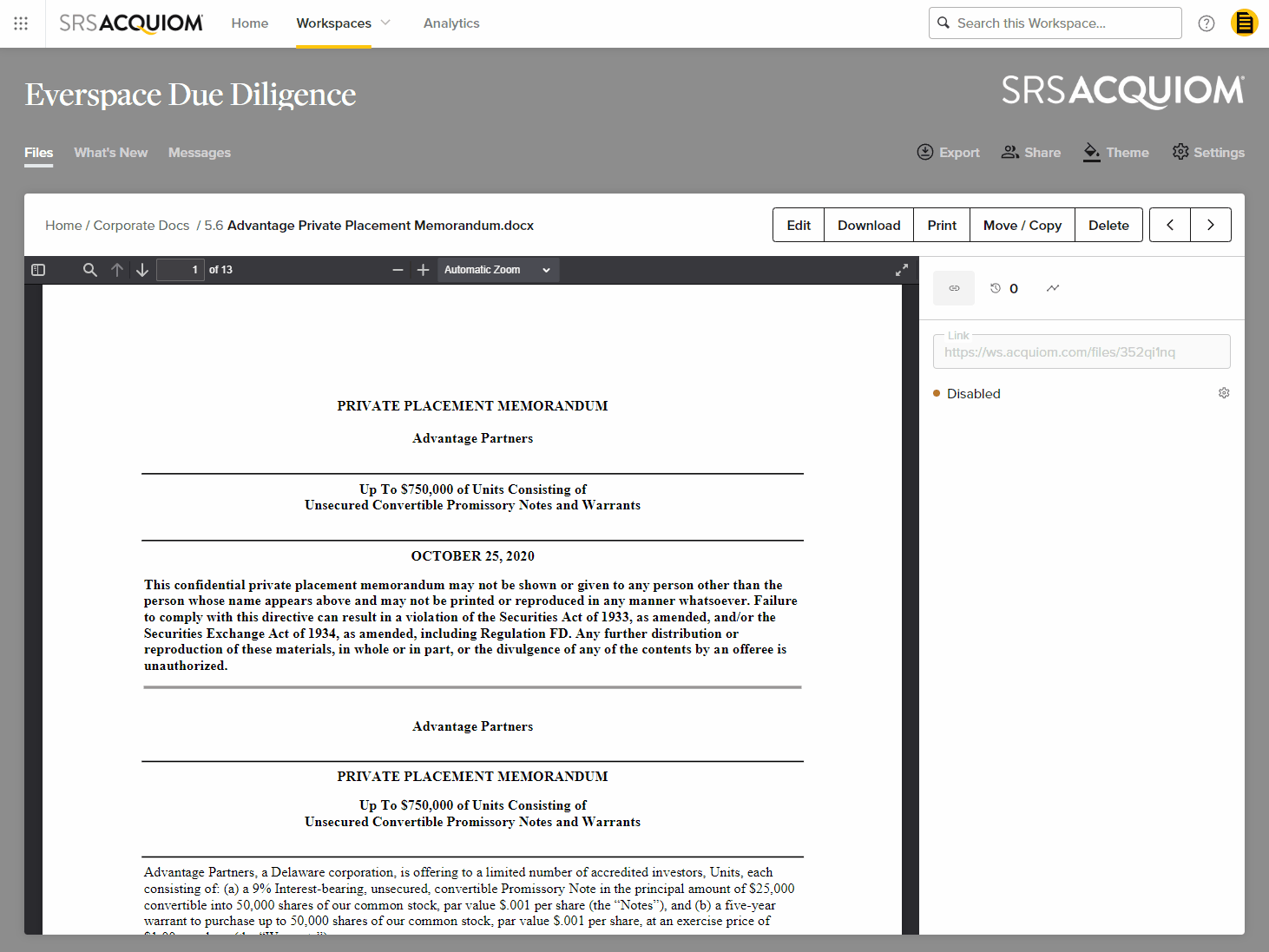This screenshot has width=1269, height=952.
Task: Open the apps grid launcher icon
Action: coord(21,23)
